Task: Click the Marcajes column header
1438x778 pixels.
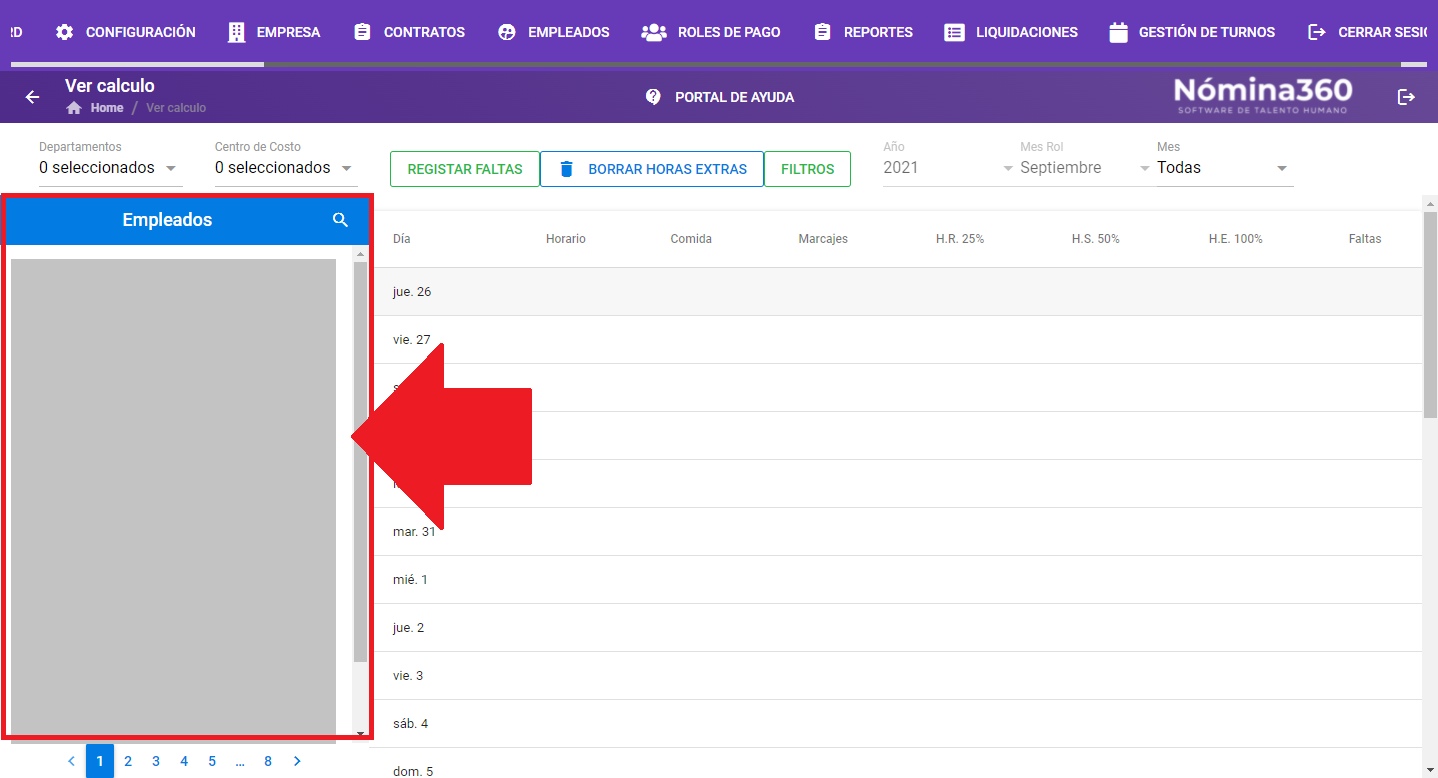Action: 823,239
